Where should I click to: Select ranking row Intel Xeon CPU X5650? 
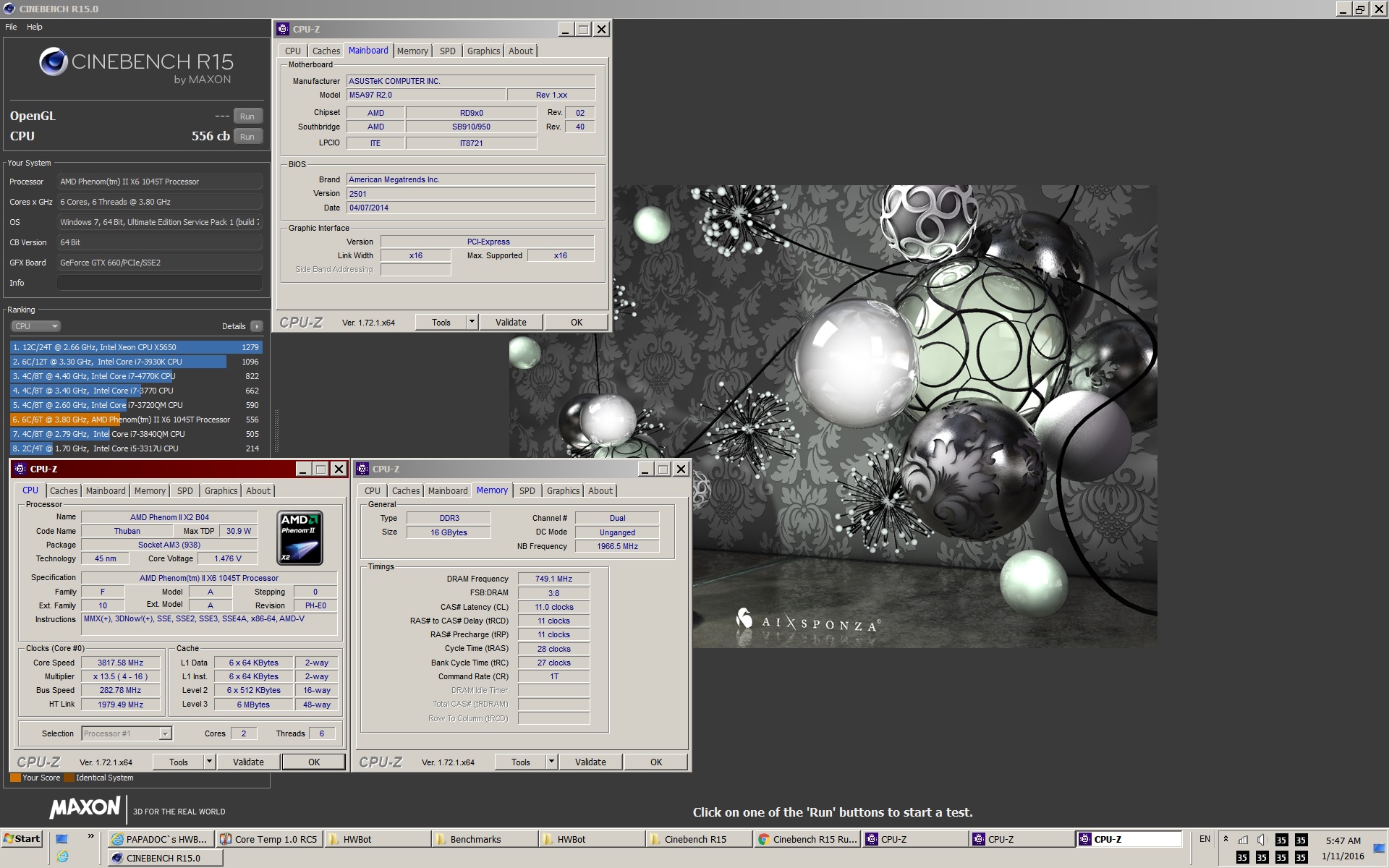click(x=136, y=347)
